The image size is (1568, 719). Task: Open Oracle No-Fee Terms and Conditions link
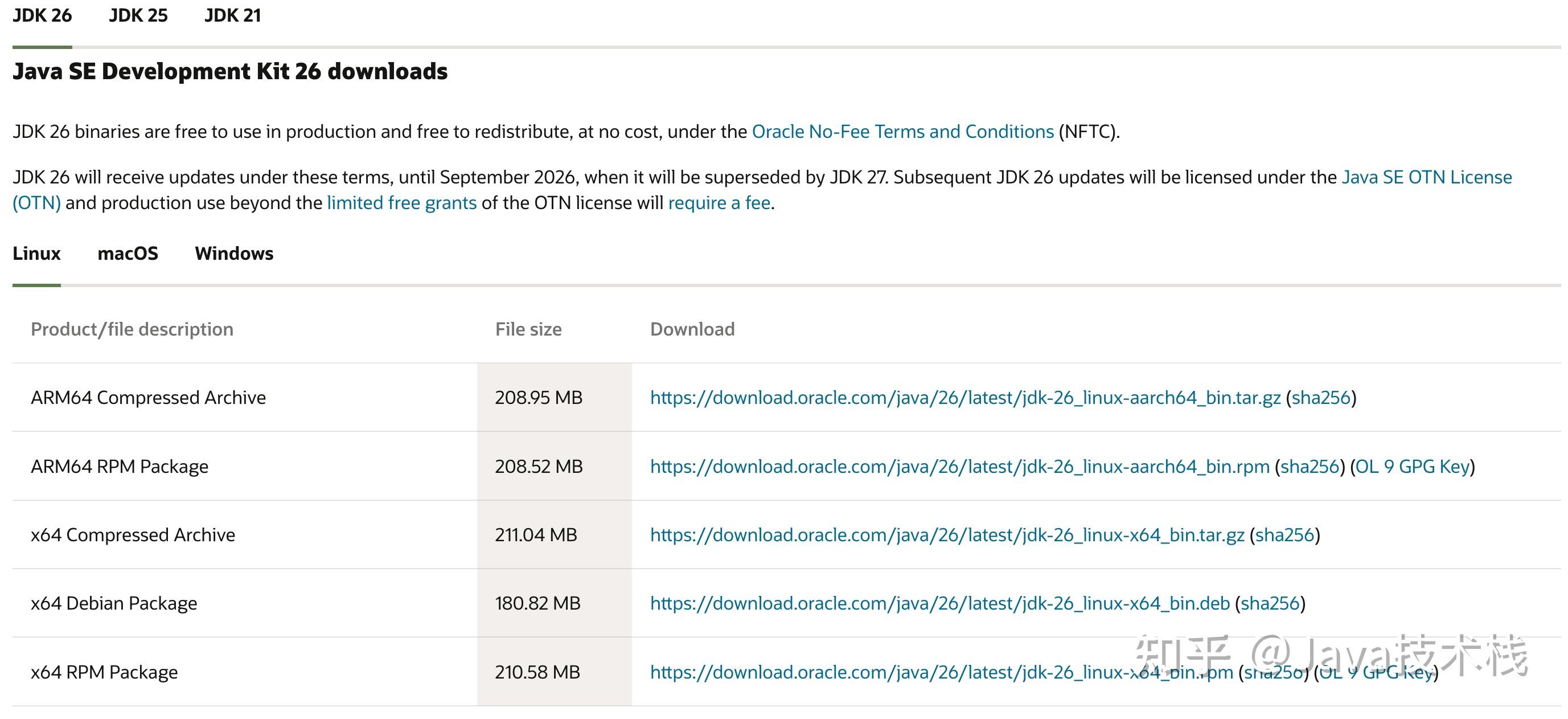[902, 132]
